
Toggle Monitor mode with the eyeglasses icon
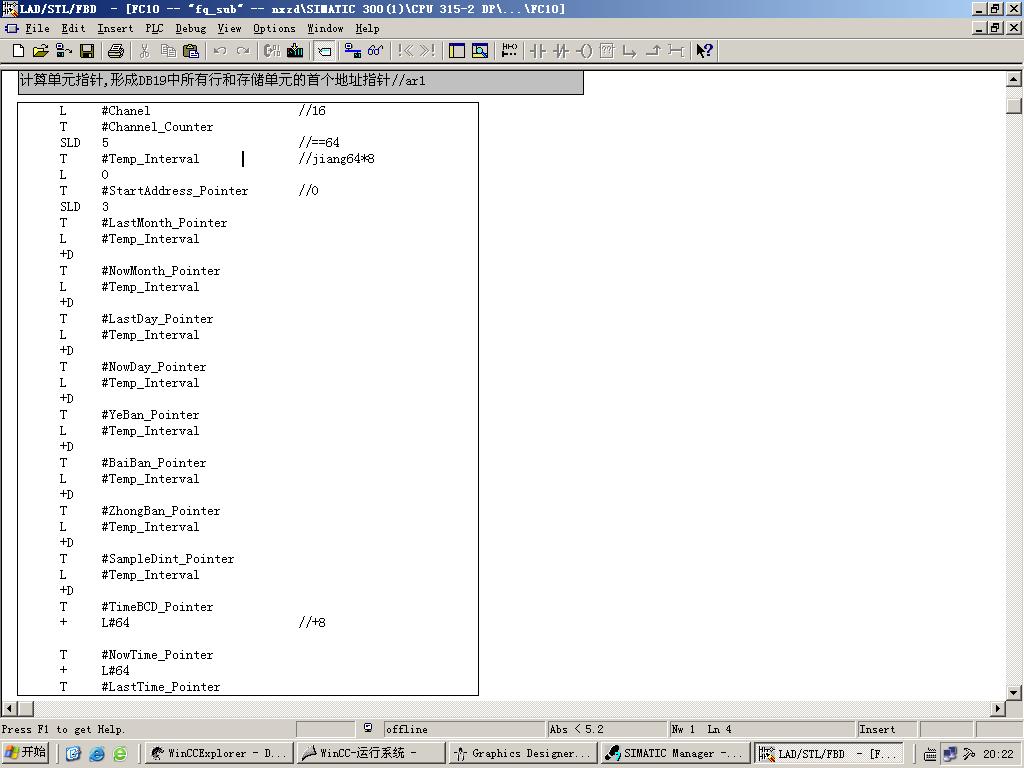[375, 51]
